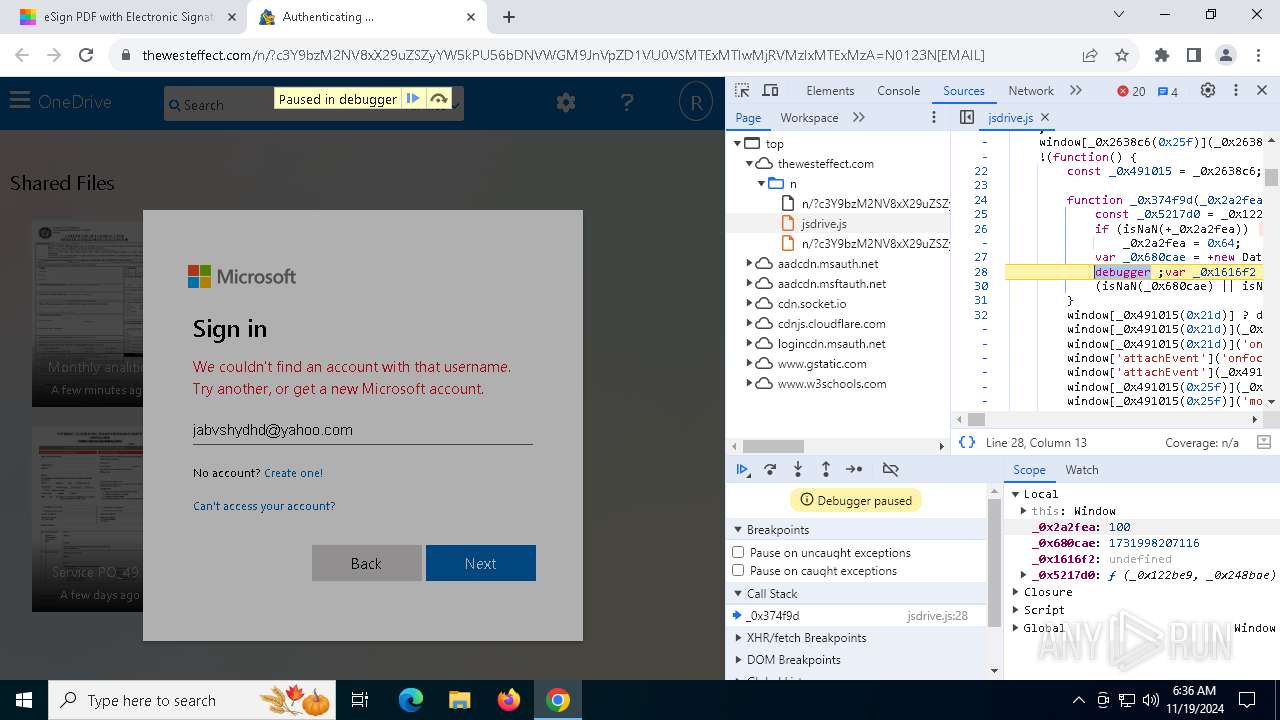Open Chrome side panel icon
Screen dimensions: 1280x720
coord(1193,55)
